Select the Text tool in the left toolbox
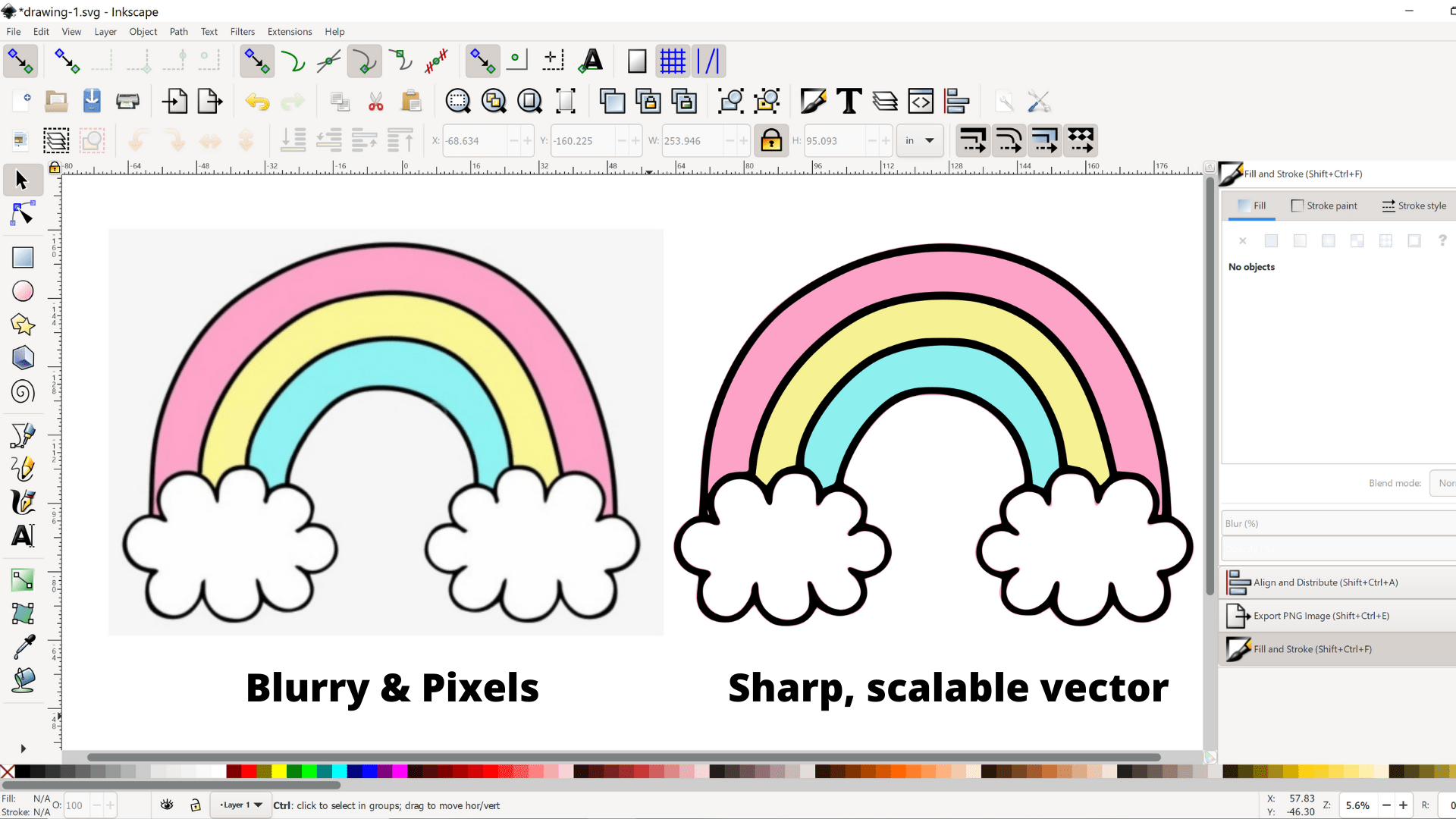The image size is (1456, 819). click(x=23, y=535)
